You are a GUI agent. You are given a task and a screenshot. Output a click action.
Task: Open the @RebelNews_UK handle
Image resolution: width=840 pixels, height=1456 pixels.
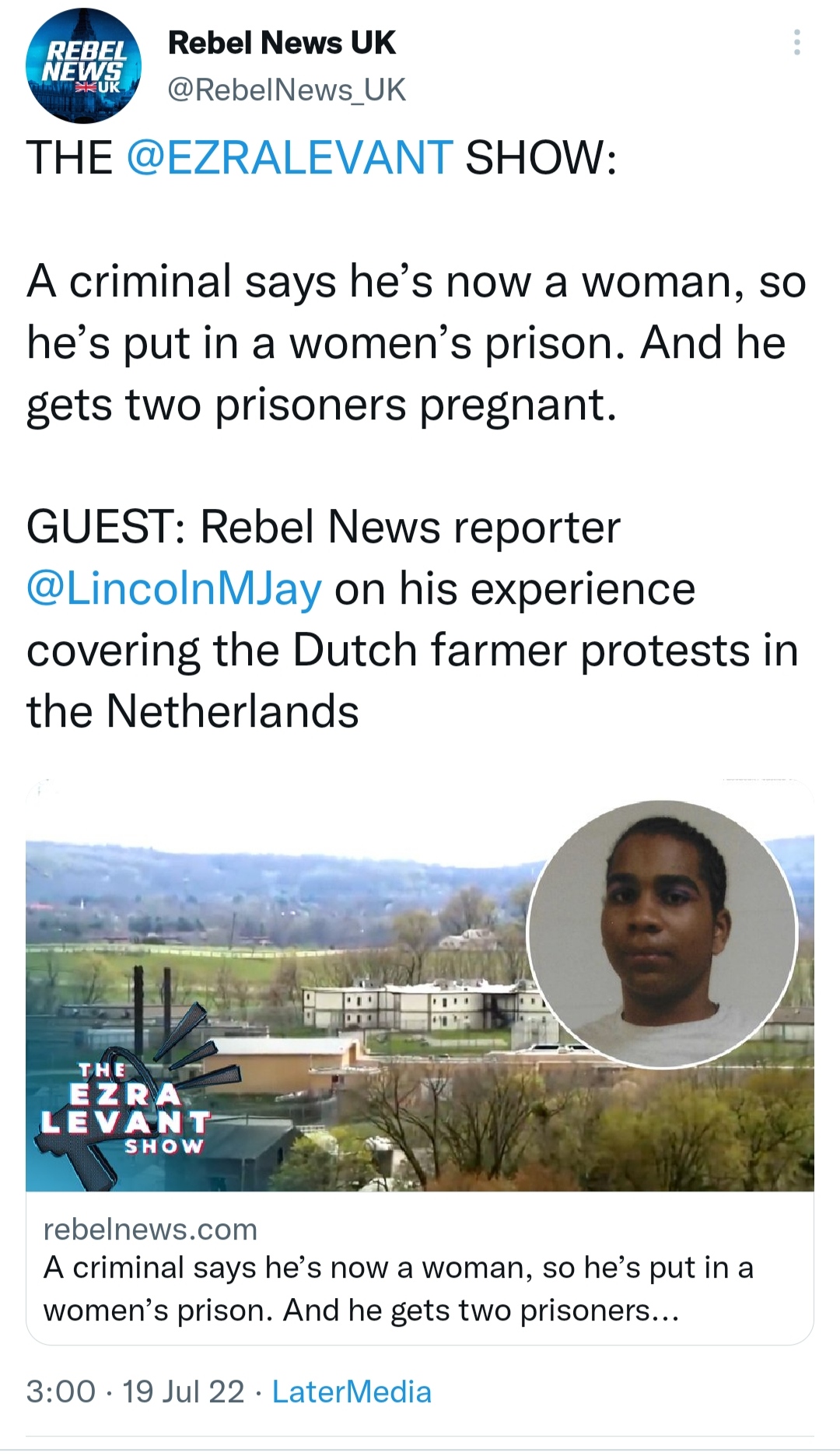click(x=287, y=90)
